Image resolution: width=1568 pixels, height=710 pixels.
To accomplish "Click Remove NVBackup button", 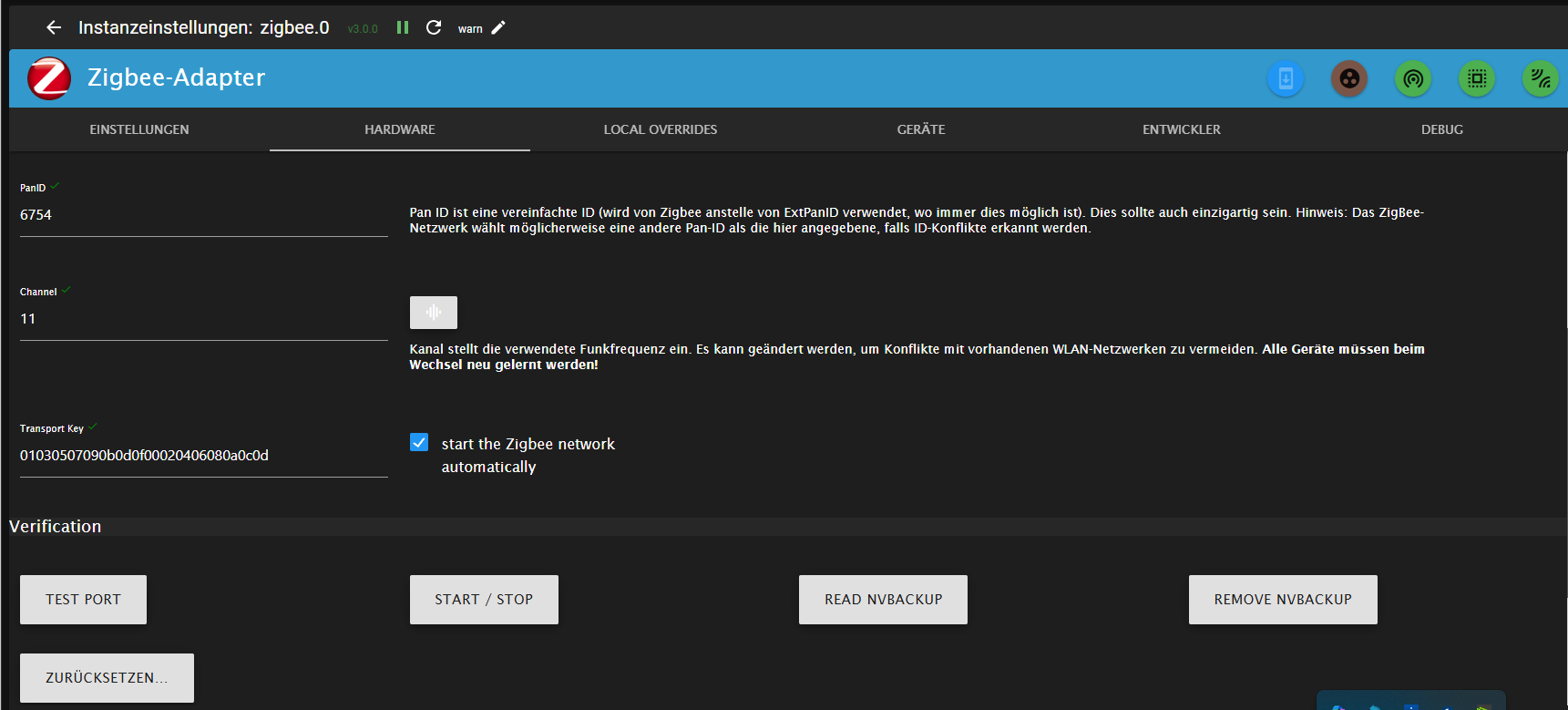I will click(x=1283, y=600).
